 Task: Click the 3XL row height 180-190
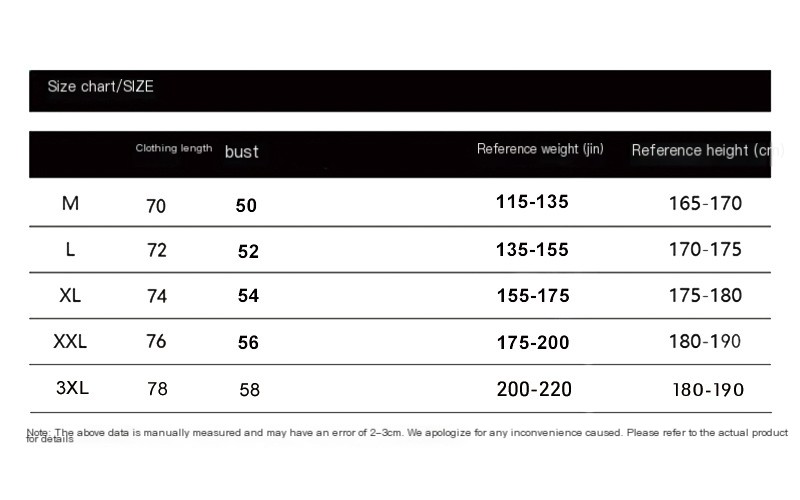[708, 390]
